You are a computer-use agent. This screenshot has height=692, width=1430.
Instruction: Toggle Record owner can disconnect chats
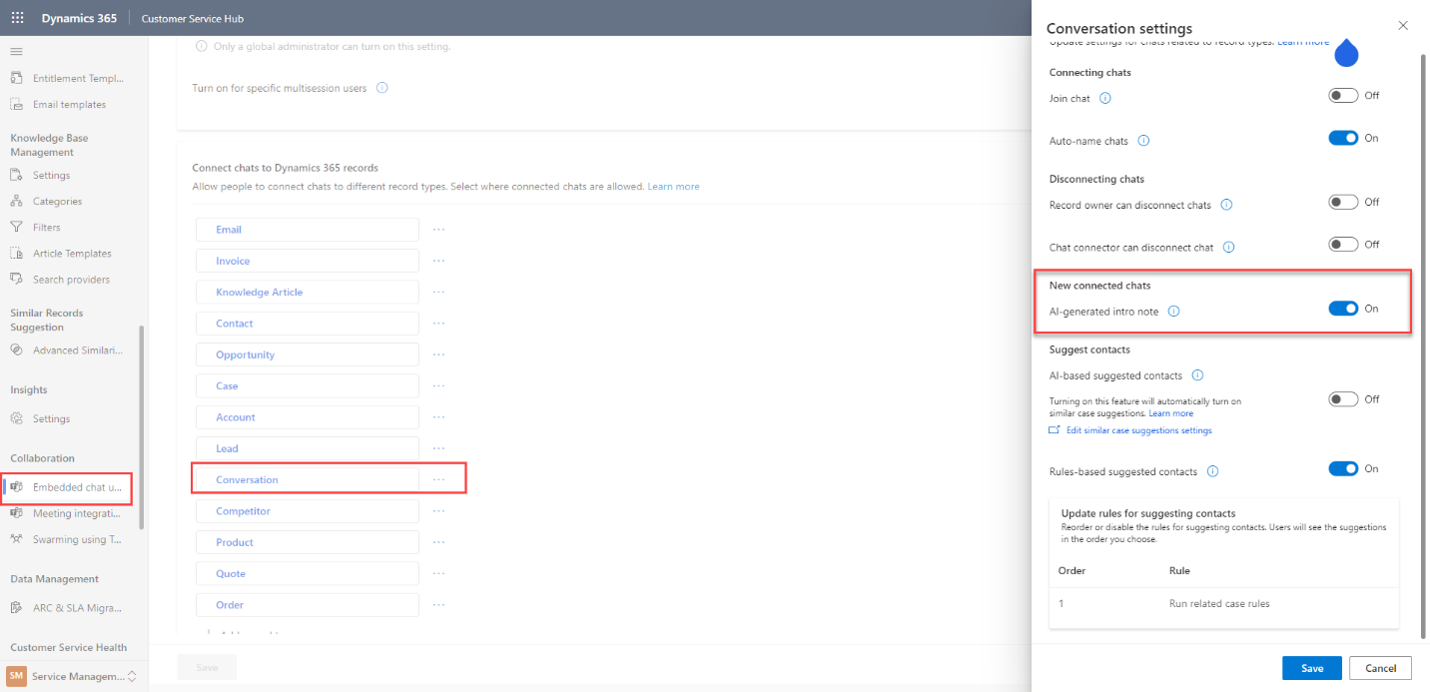pyautogui.click(x=1343, y=202)
